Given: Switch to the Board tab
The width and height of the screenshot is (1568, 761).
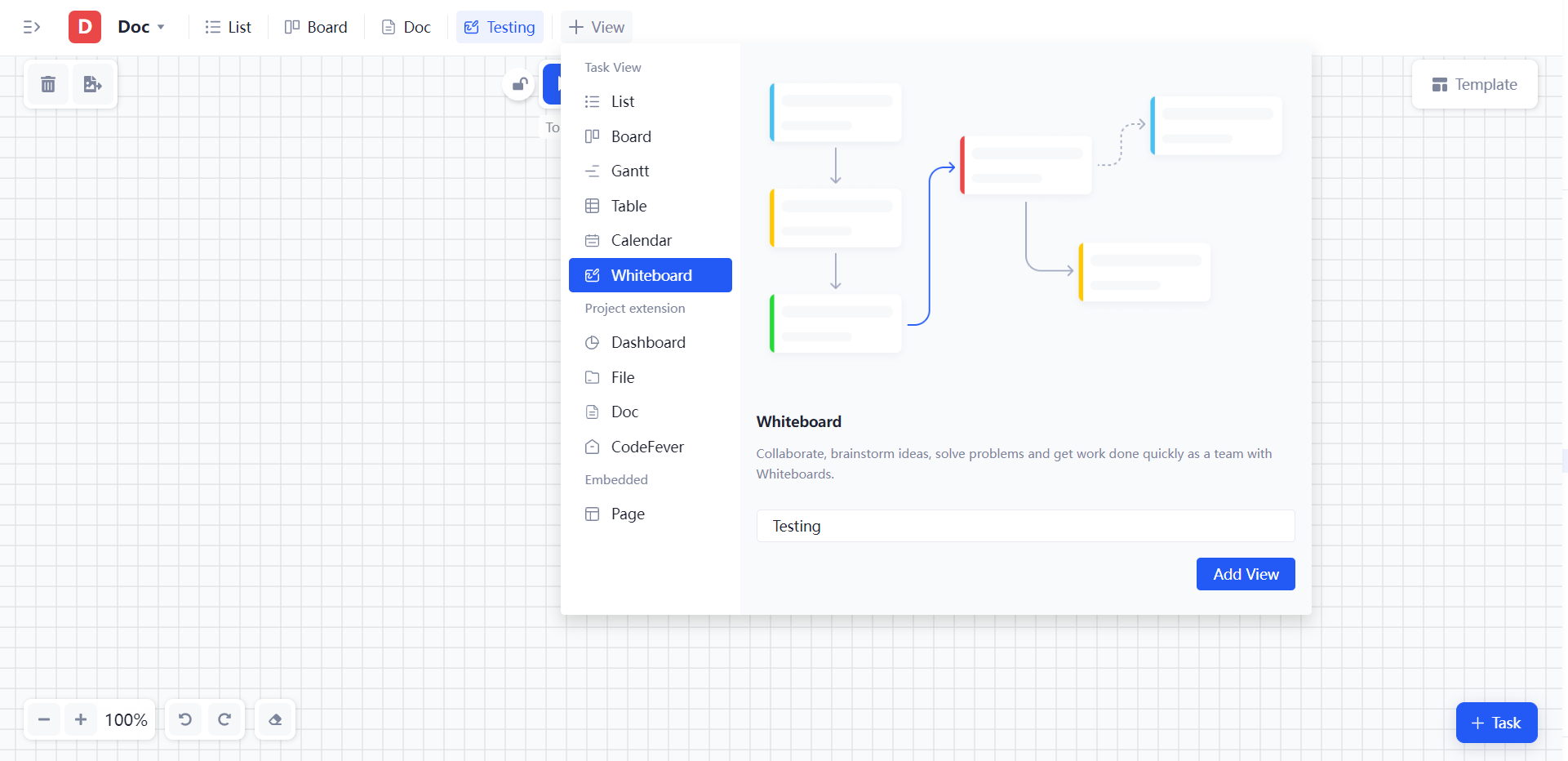Looking at the screenshot, I should (316, 27).
